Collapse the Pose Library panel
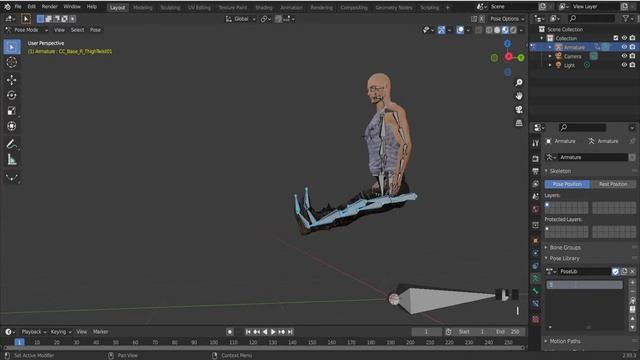 tap(564, 258)
